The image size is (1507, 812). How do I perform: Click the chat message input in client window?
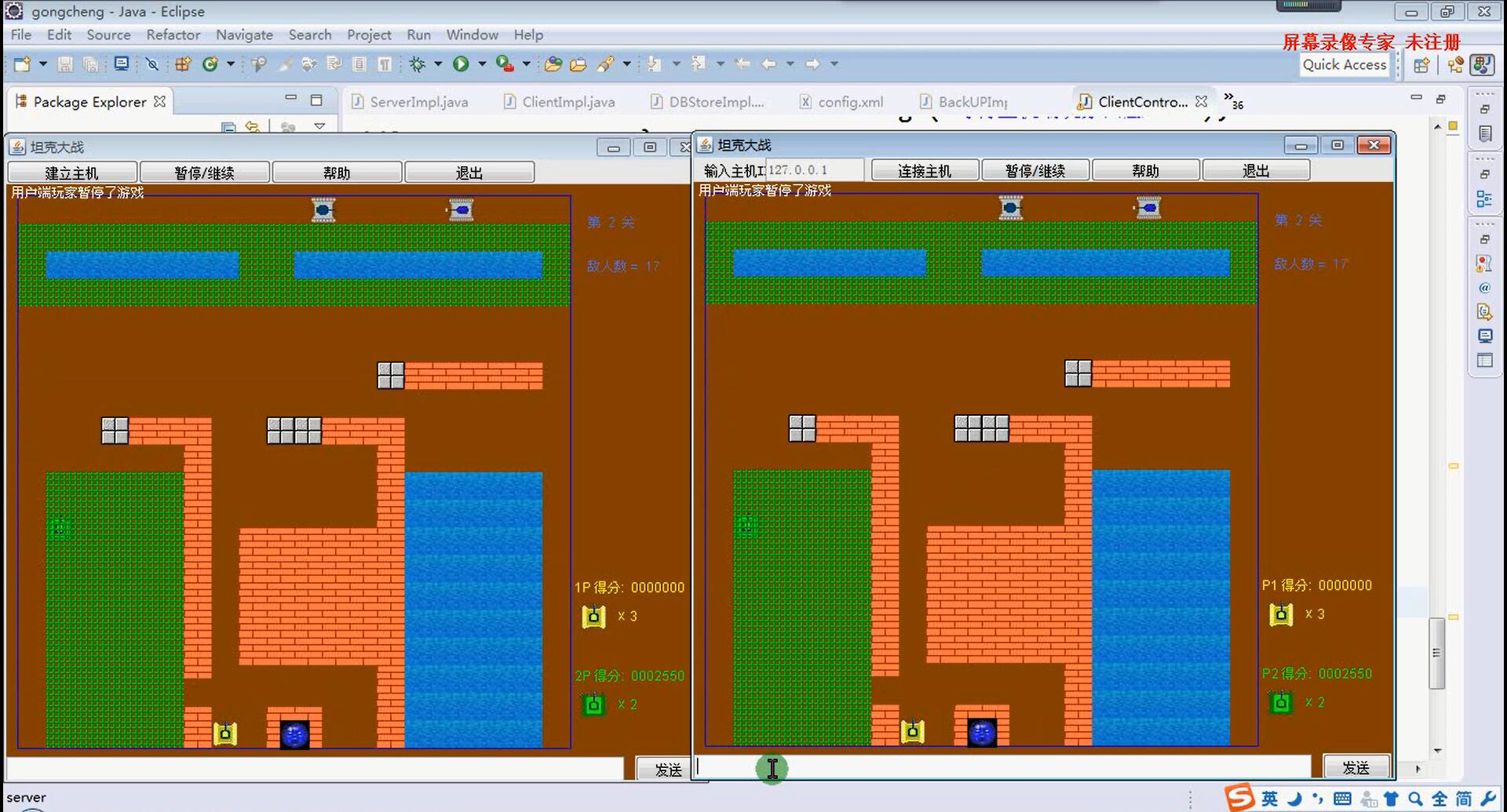point(1003,767)
